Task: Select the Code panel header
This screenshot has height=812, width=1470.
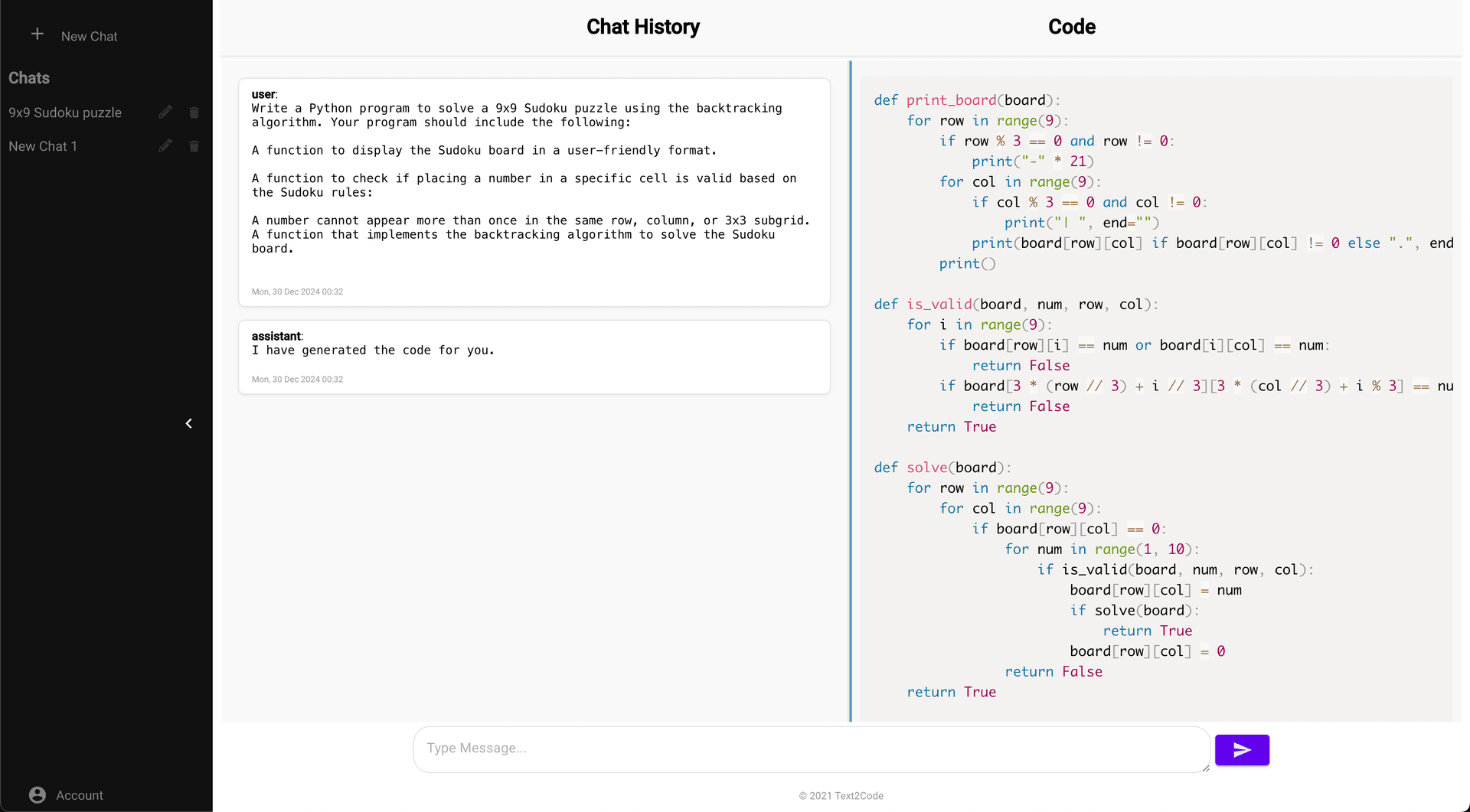Action: point(1071,27)
